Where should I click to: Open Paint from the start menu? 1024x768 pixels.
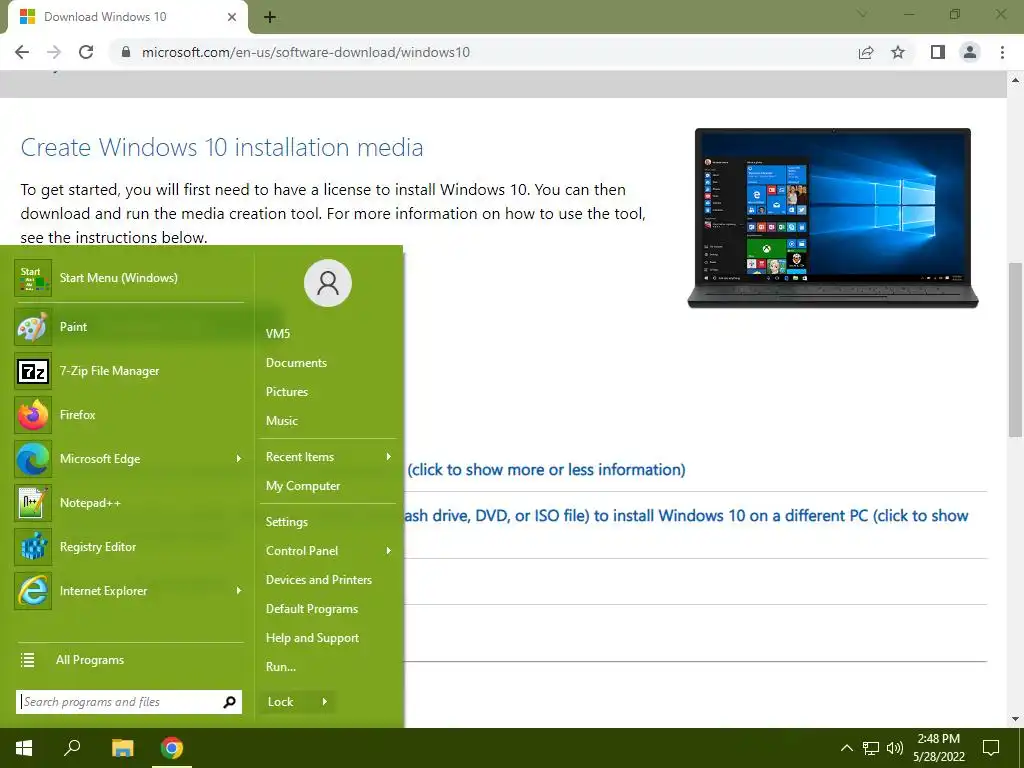[x=129, y=327]
